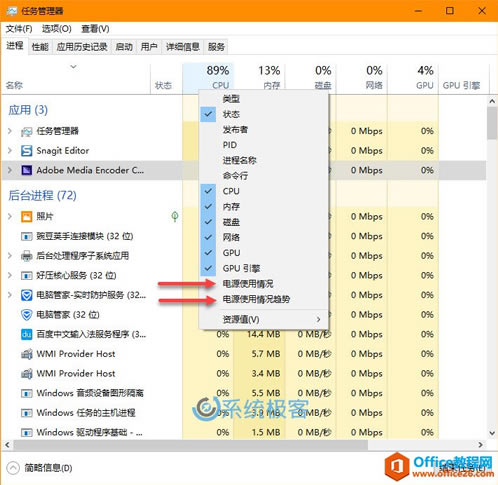Toggle 磁盘 column in context menu
The image size is (498, 485).
263,222
